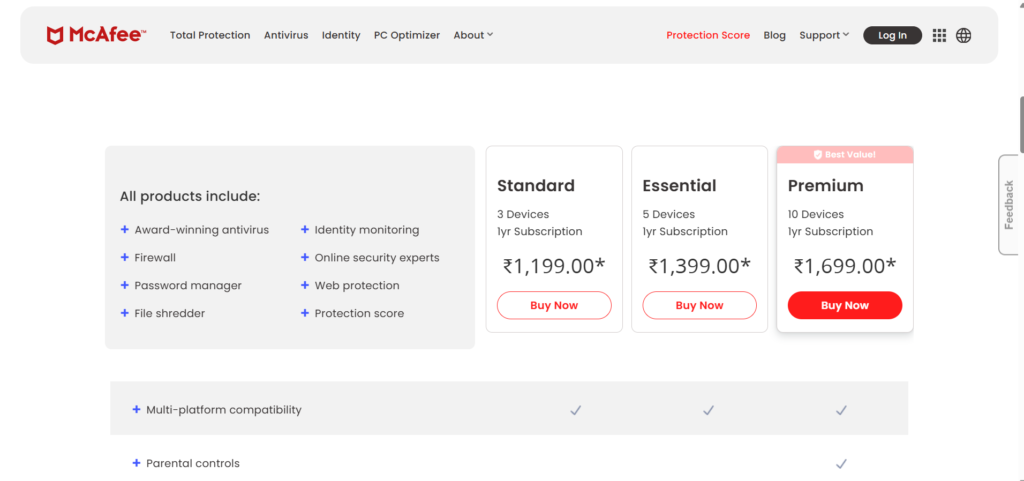Click plus icon beside Firewall
The height and width of the screenshot is (481, 1024).
tap(124, 258)
